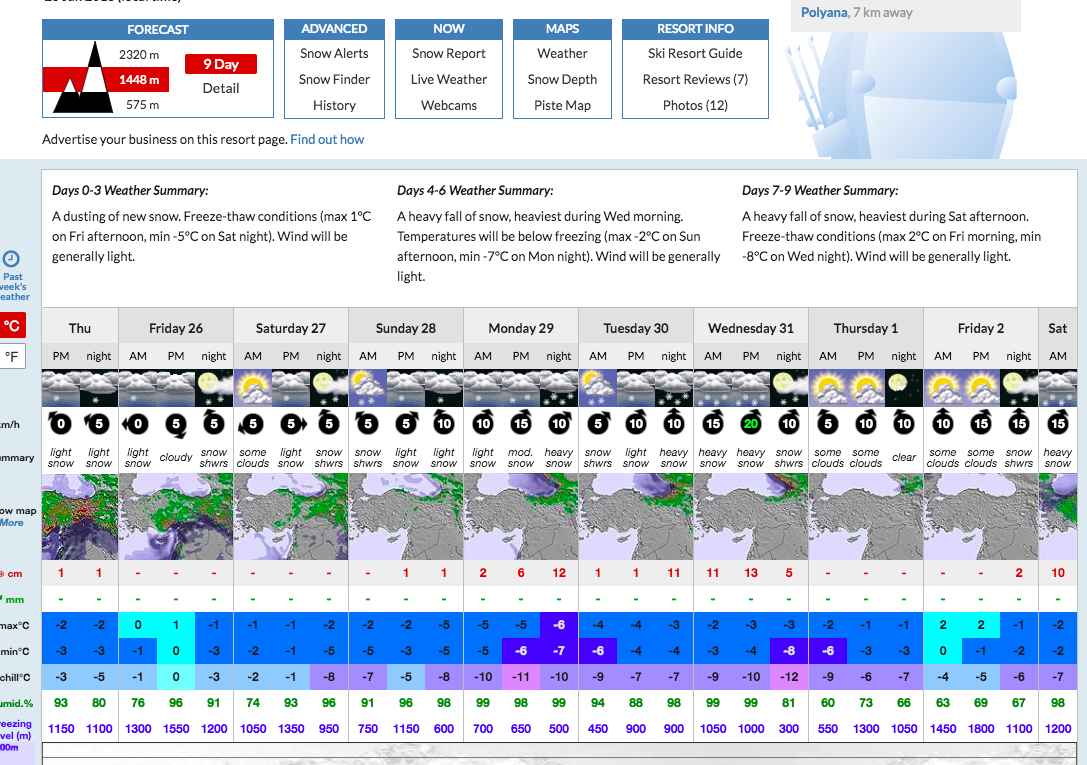This screenshot has width=1087, height=765.
Task: Select the 1448 m mid-mountain elevation
Action: pyautogui.click(x=139, y=80)
